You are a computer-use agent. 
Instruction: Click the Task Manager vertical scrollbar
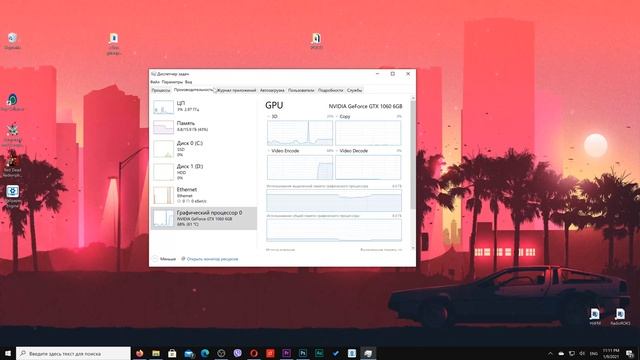coord(413,155)
